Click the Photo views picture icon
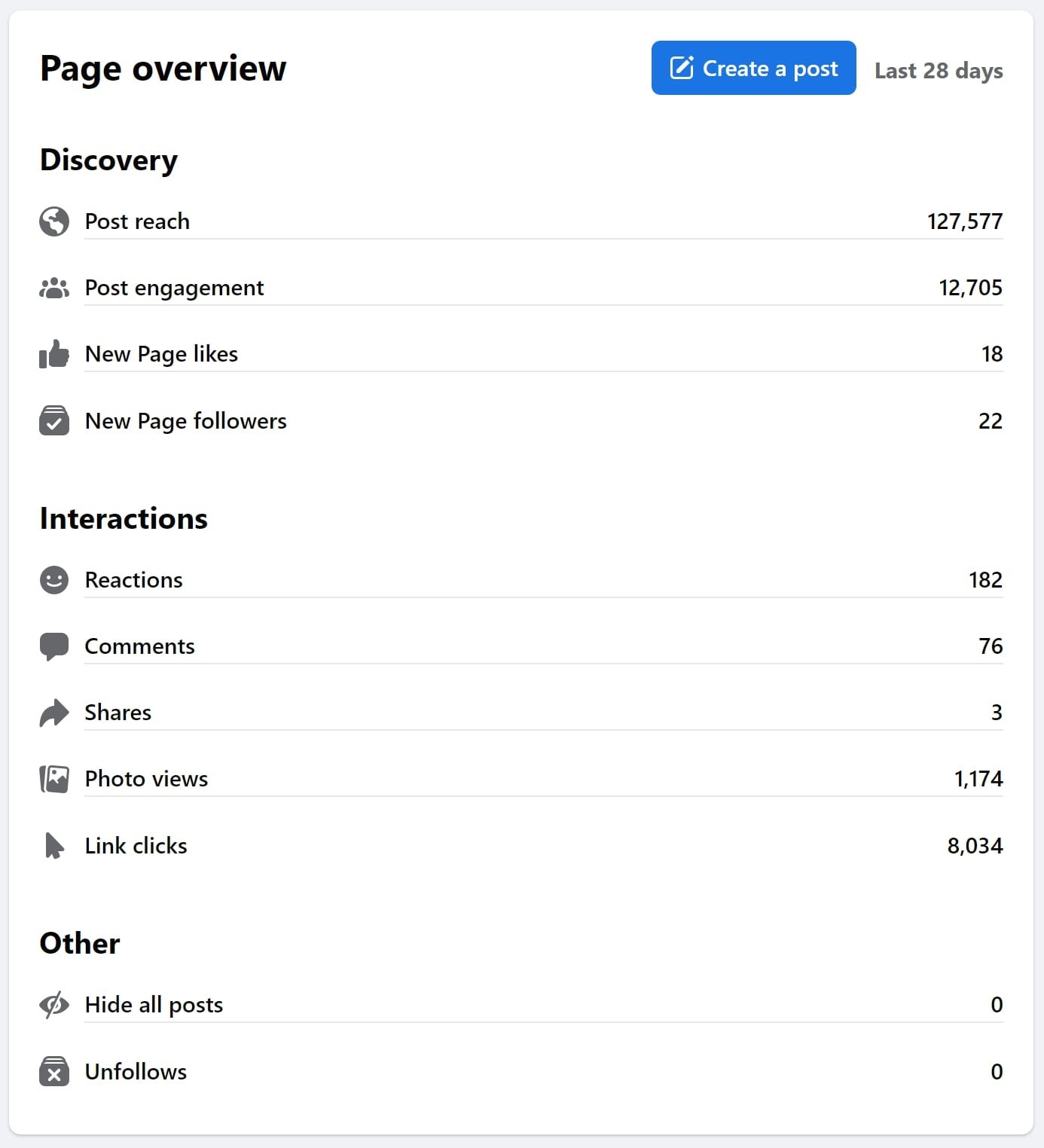 54,779
